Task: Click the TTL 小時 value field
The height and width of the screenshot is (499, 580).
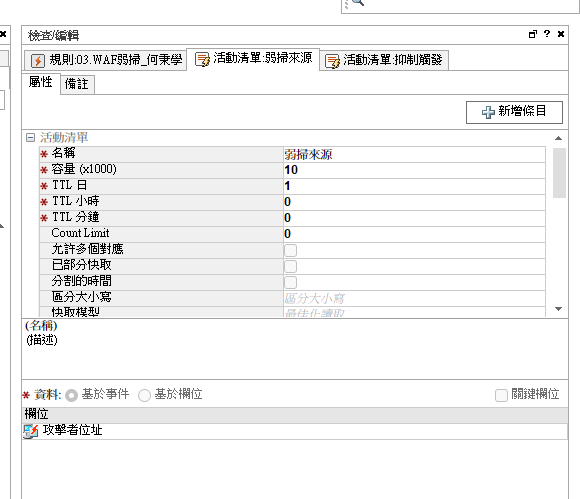Action: pyautogui.click(x=414, y=202)
